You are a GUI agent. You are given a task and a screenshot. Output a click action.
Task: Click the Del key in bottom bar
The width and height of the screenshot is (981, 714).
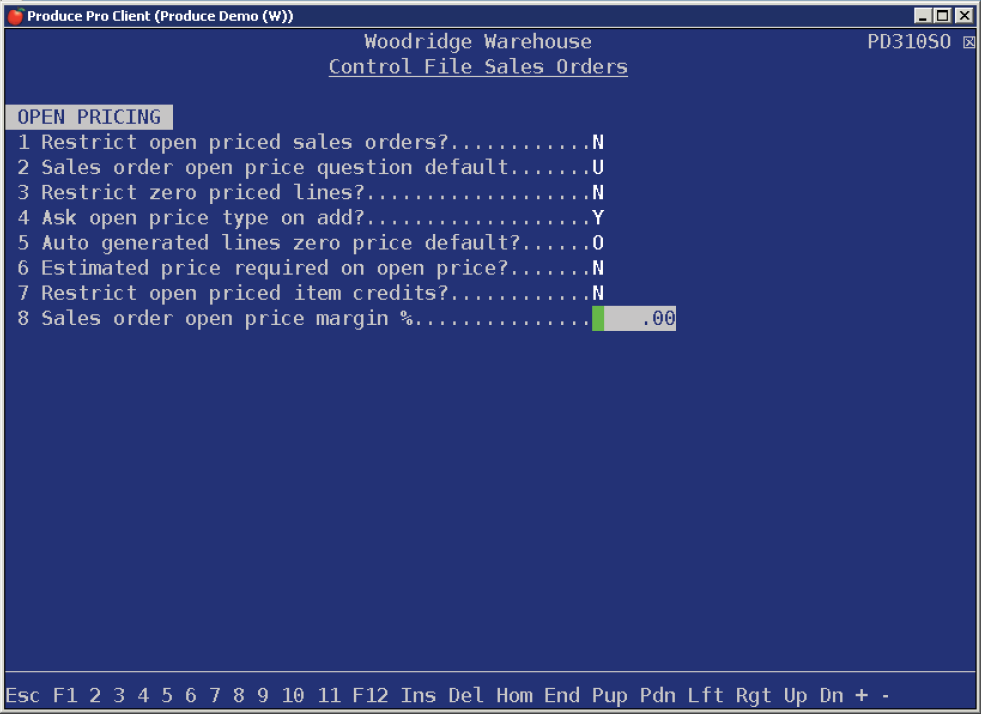466,695
